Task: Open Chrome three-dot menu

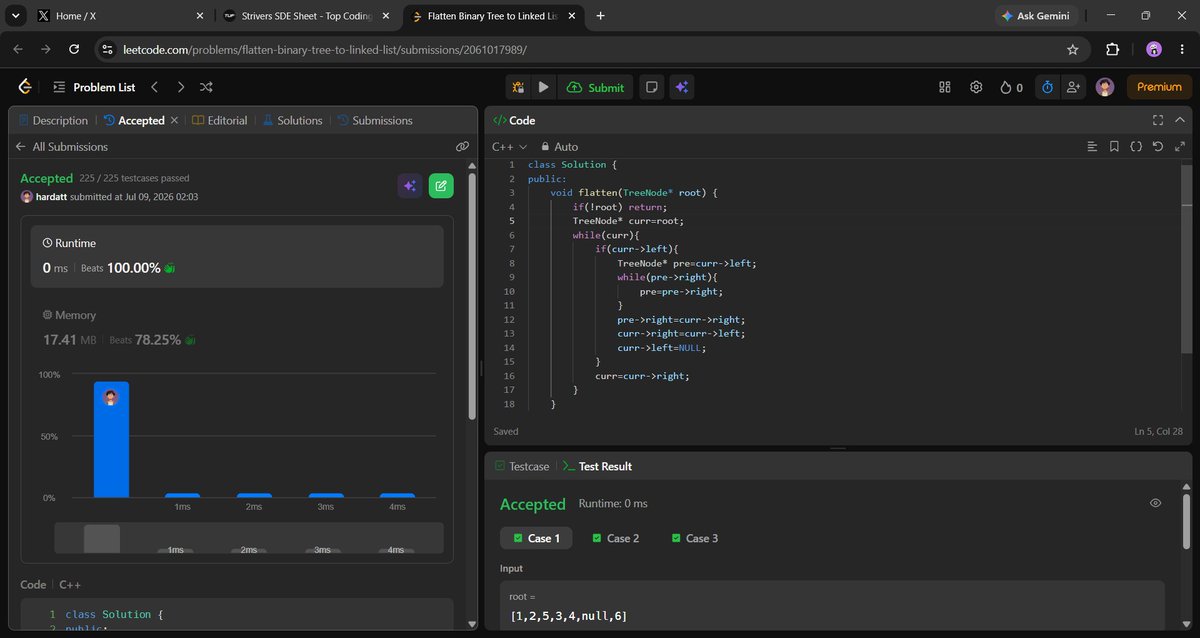Action: pyautogui.click(x=1182, y=49)
